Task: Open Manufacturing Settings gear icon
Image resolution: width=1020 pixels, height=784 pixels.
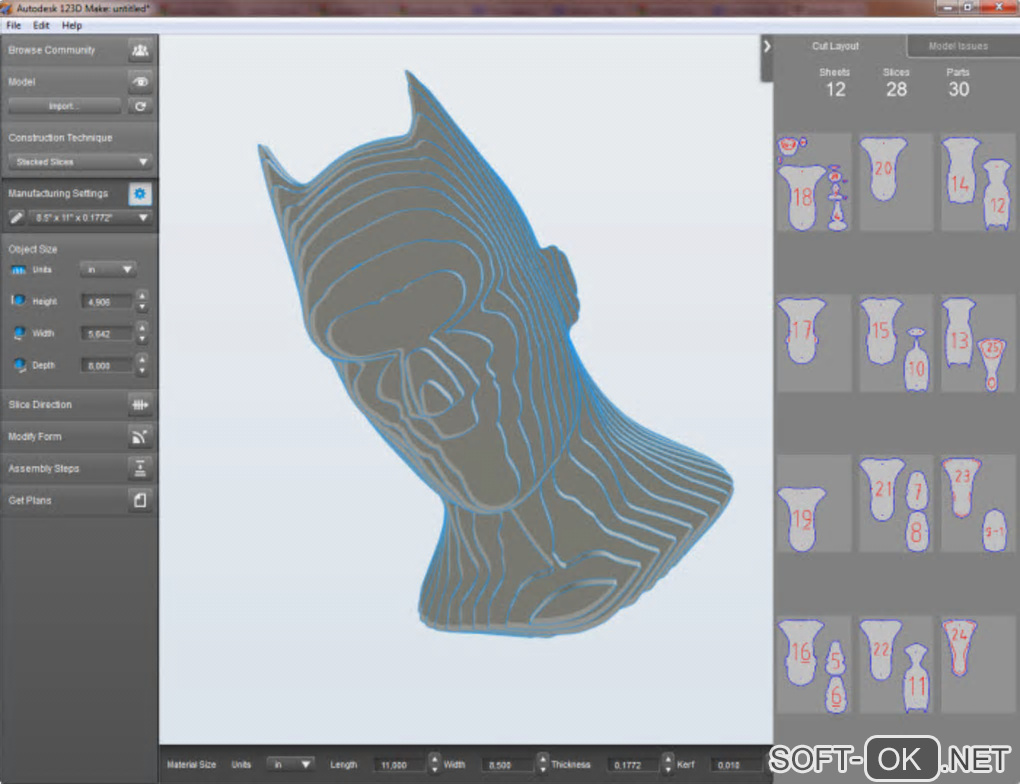Action: point(140,193)
